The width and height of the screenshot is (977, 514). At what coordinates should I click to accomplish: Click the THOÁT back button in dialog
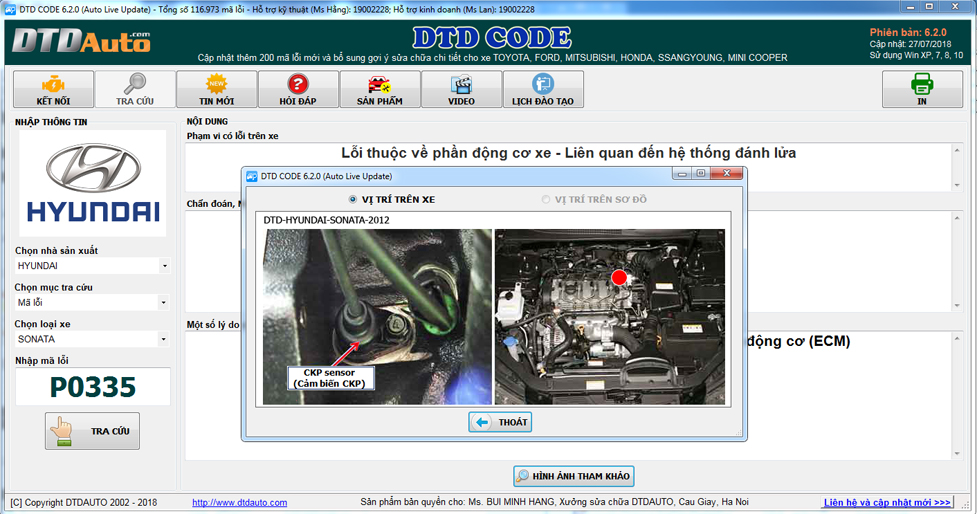coord(500,422)
